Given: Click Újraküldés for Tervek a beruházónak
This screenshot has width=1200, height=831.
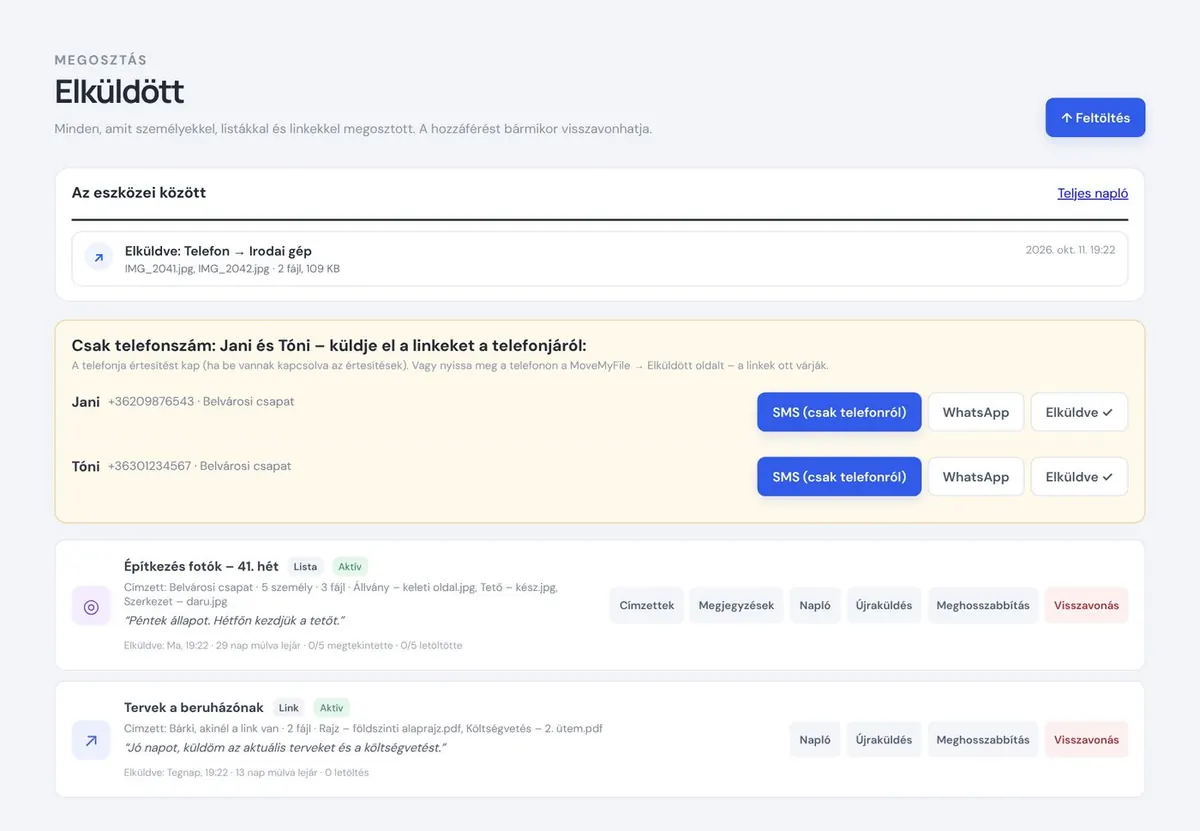Looking at the screenshot, I should [884, 740].
